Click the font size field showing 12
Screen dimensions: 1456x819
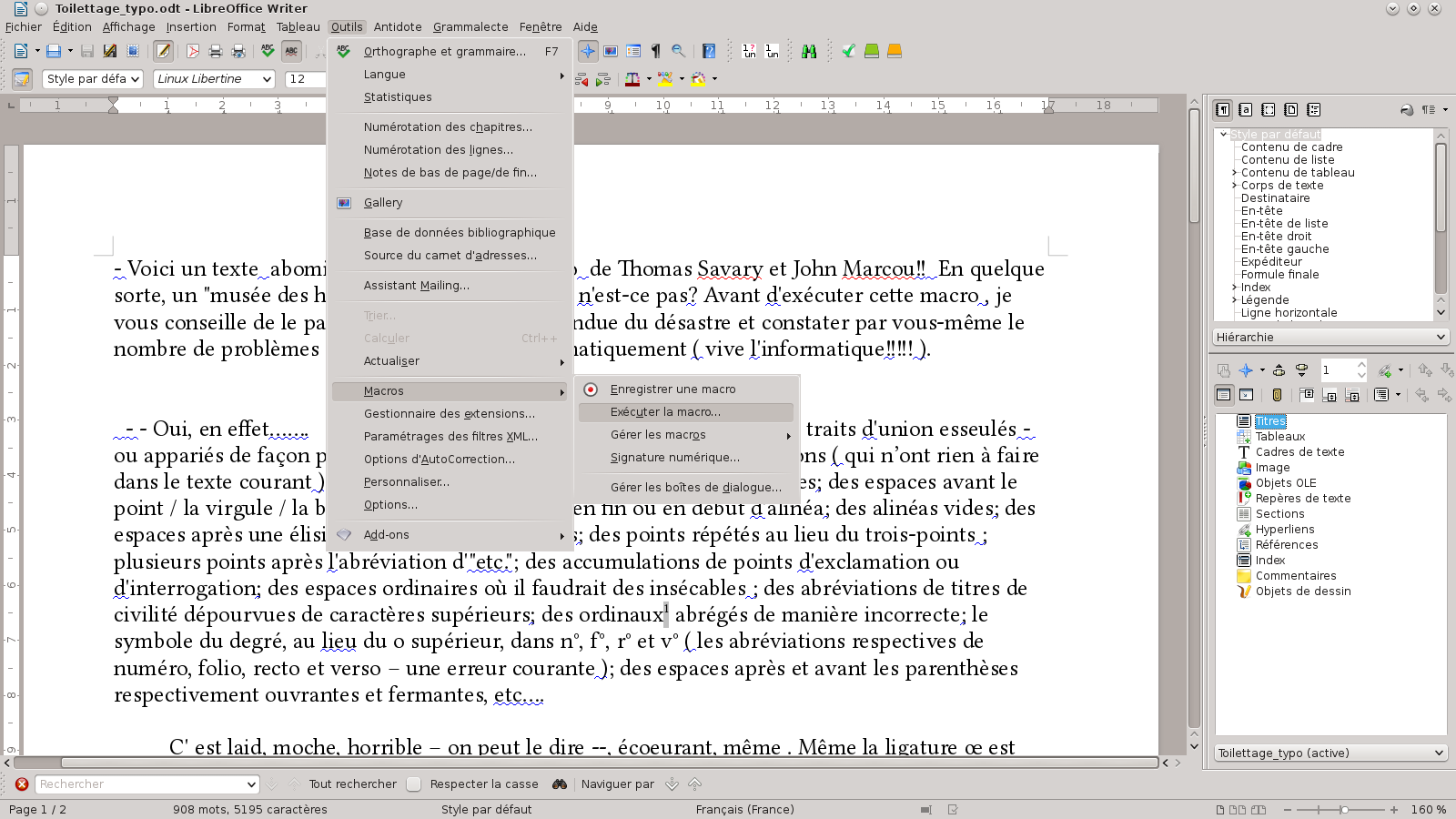pos(305,79)
